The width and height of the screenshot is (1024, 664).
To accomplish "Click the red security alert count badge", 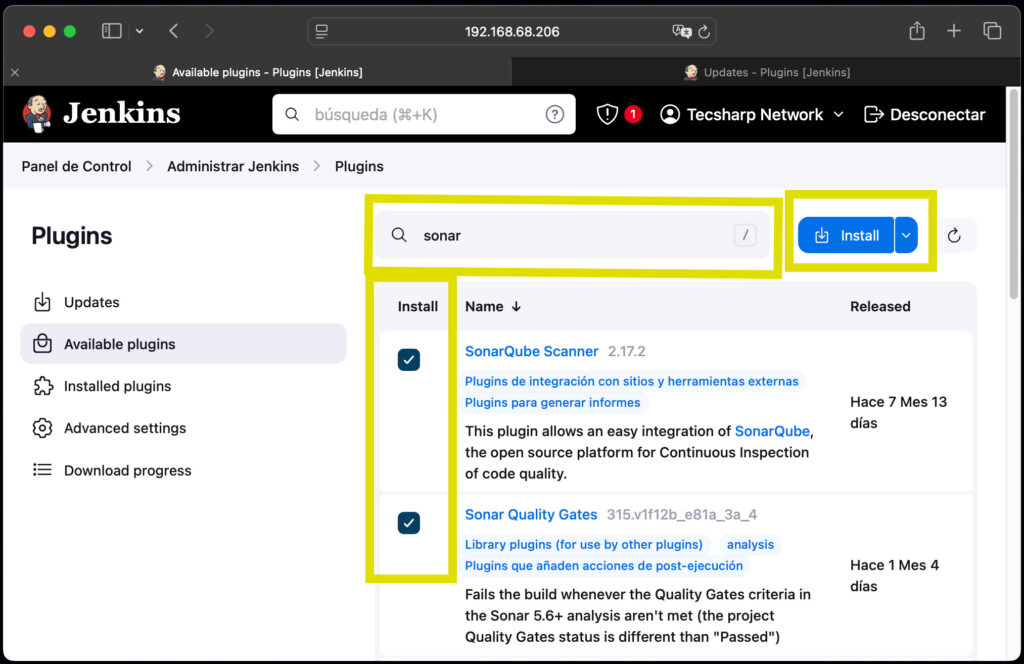I will [632, 114].
